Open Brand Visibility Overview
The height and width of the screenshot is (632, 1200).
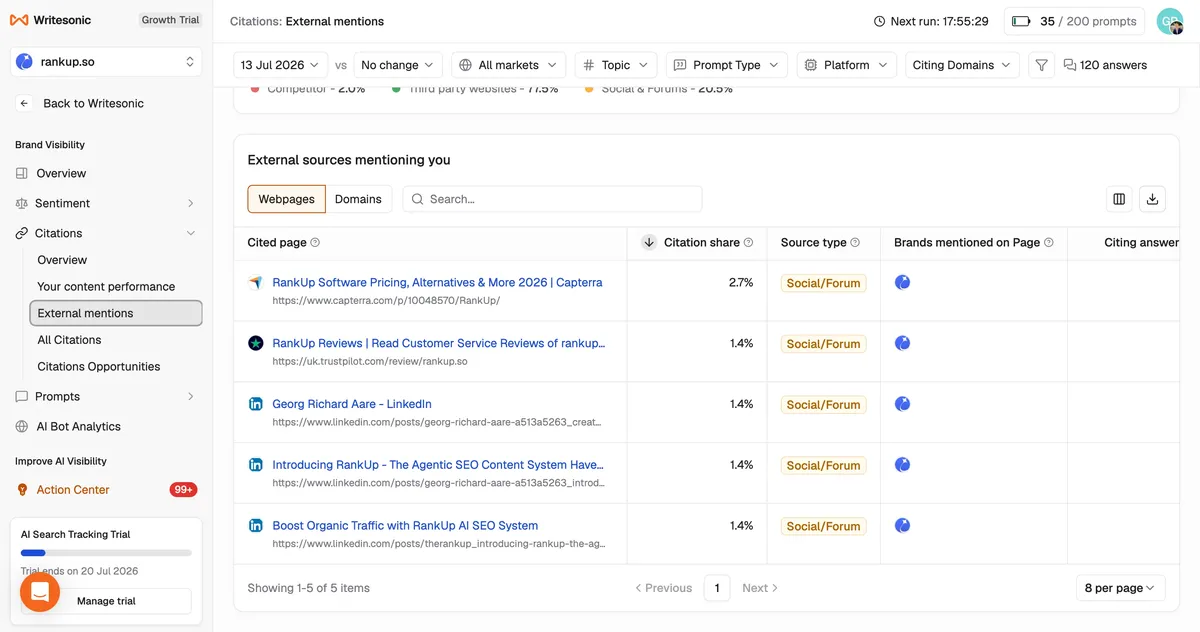61,173
